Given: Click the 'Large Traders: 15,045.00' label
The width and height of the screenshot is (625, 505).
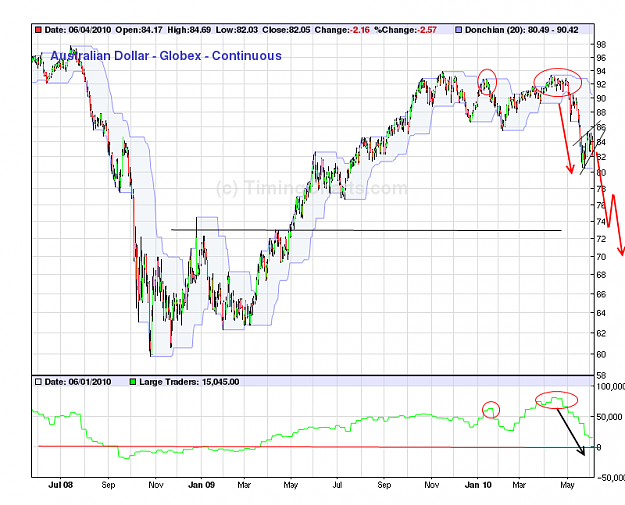Looking at the screenshot, I should point(189,382).
